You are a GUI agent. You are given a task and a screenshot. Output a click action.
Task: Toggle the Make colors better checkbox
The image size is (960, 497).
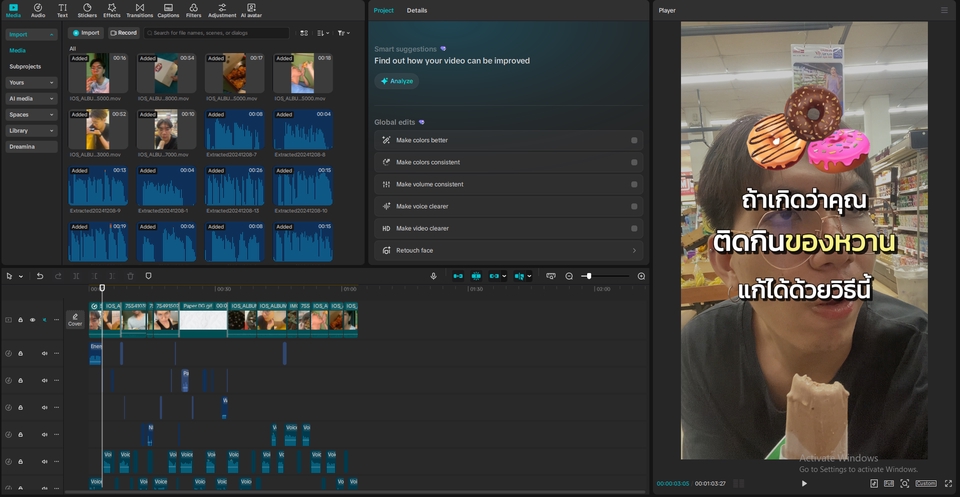634,140
